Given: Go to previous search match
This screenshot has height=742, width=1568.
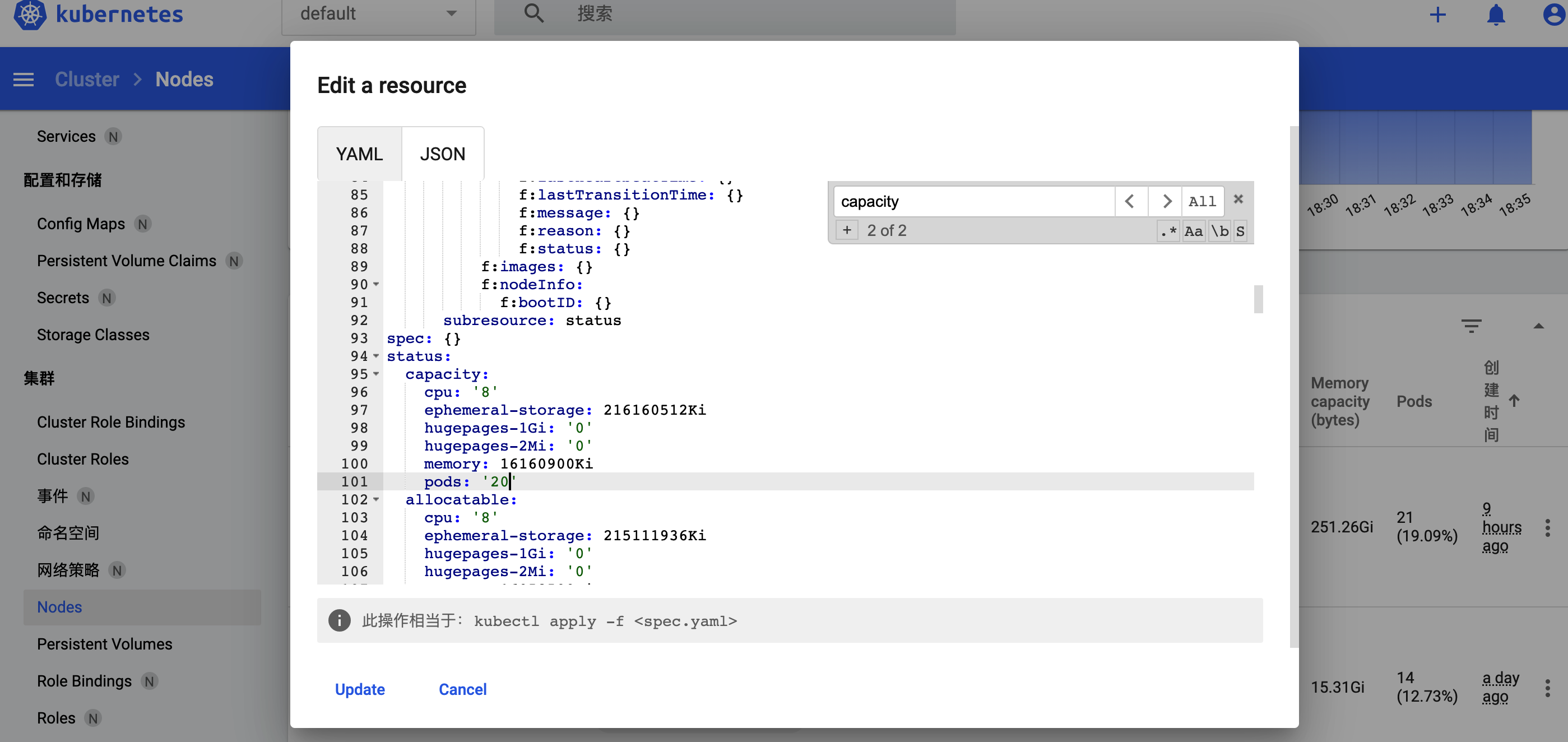Looking at the screenshot, I should point(1130,202).
